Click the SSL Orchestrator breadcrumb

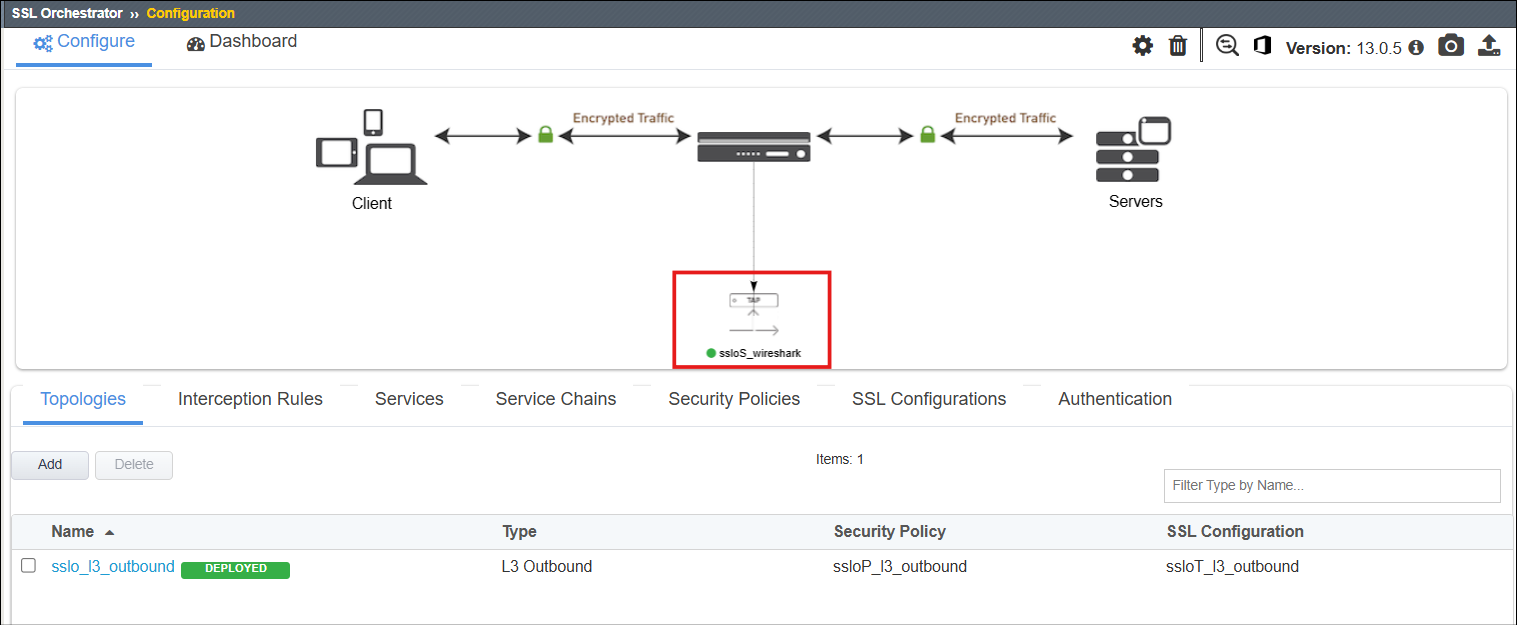click(x=67, y=13)
